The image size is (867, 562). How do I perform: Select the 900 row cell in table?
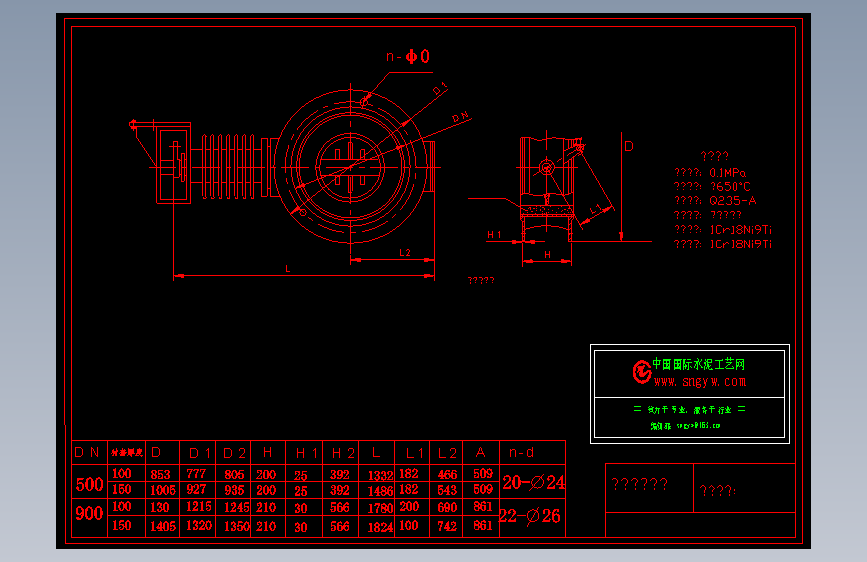click(x=90, y=513)
